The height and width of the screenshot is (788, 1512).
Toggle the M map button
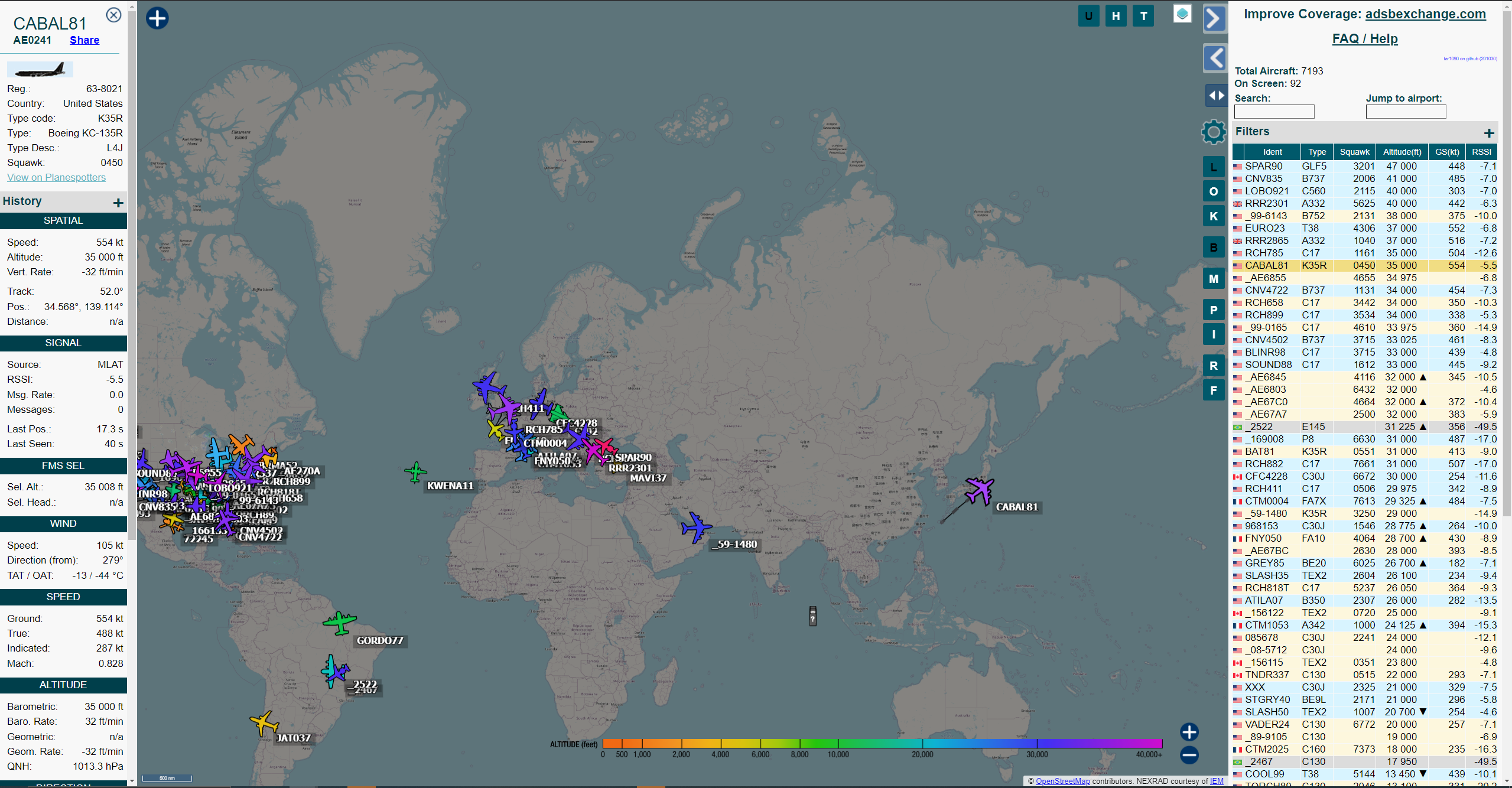[x=1214, y=279]
